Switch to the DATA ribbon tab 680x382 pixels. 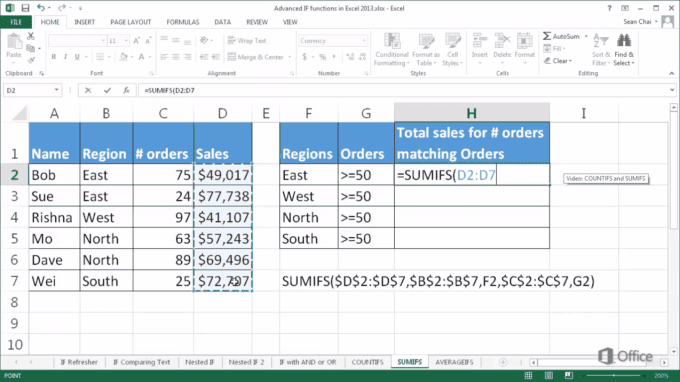click(222, 22)
